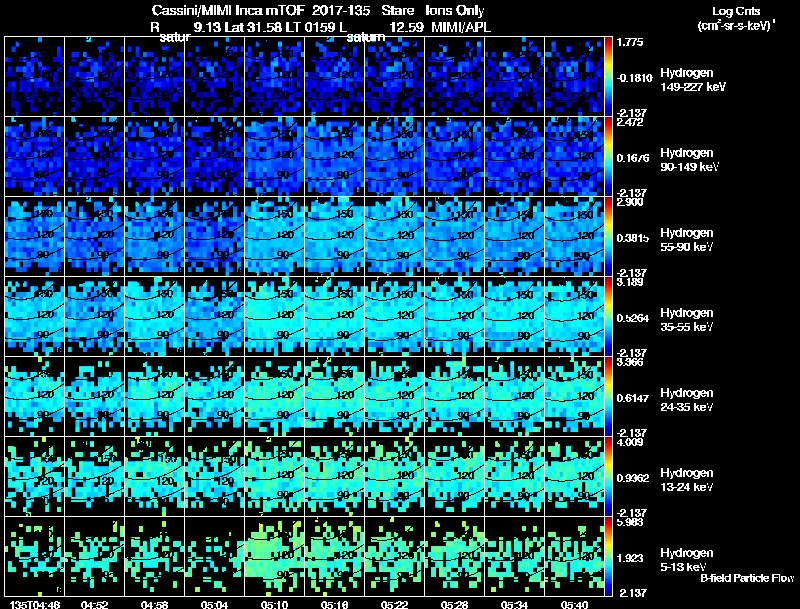Viewport: 800px width, 609px height.
Task: Click the Hydrogen 90-149 keV panel at 05:16
Action: 335,157
